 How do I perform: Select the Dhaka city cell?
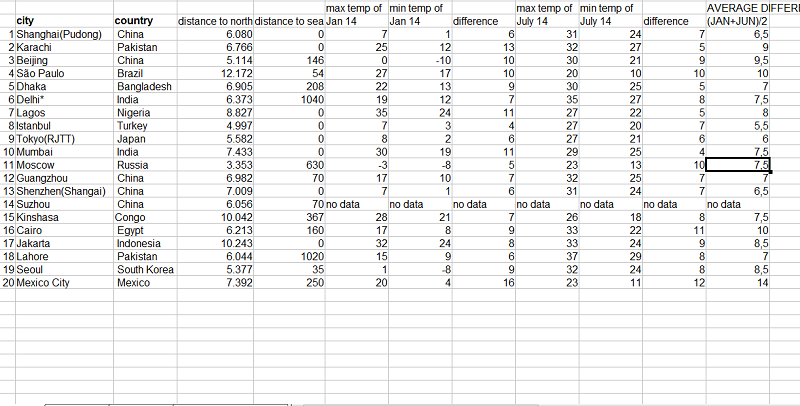64,87
